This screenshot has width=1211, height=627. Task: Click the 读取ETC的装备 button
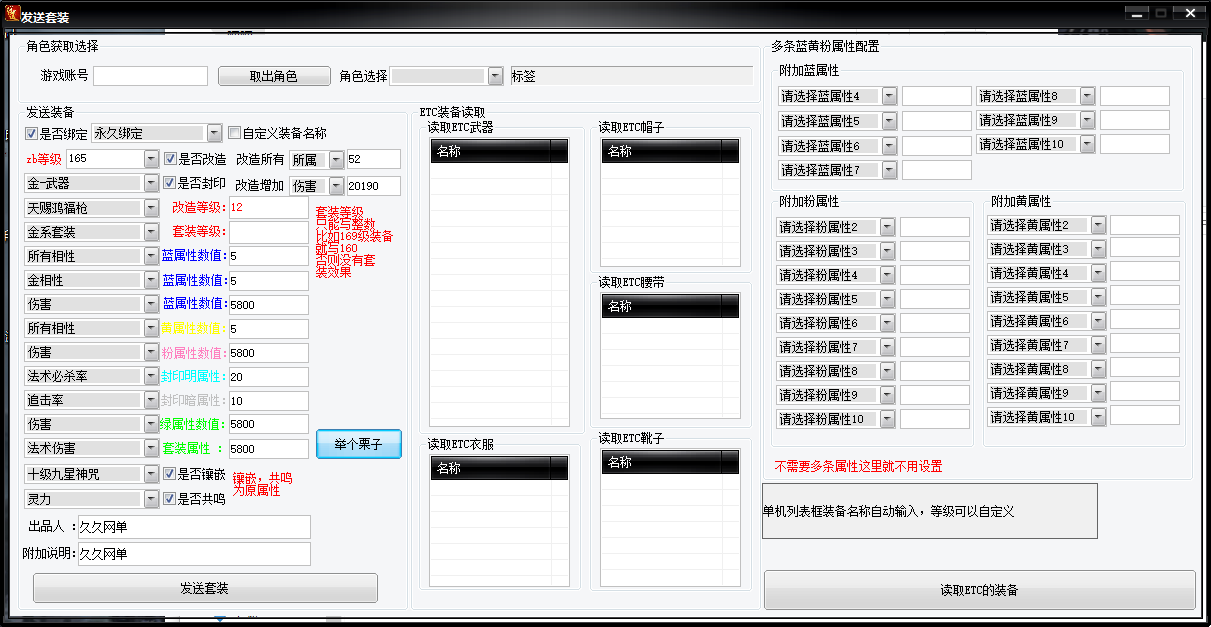[x=979, y=590]
